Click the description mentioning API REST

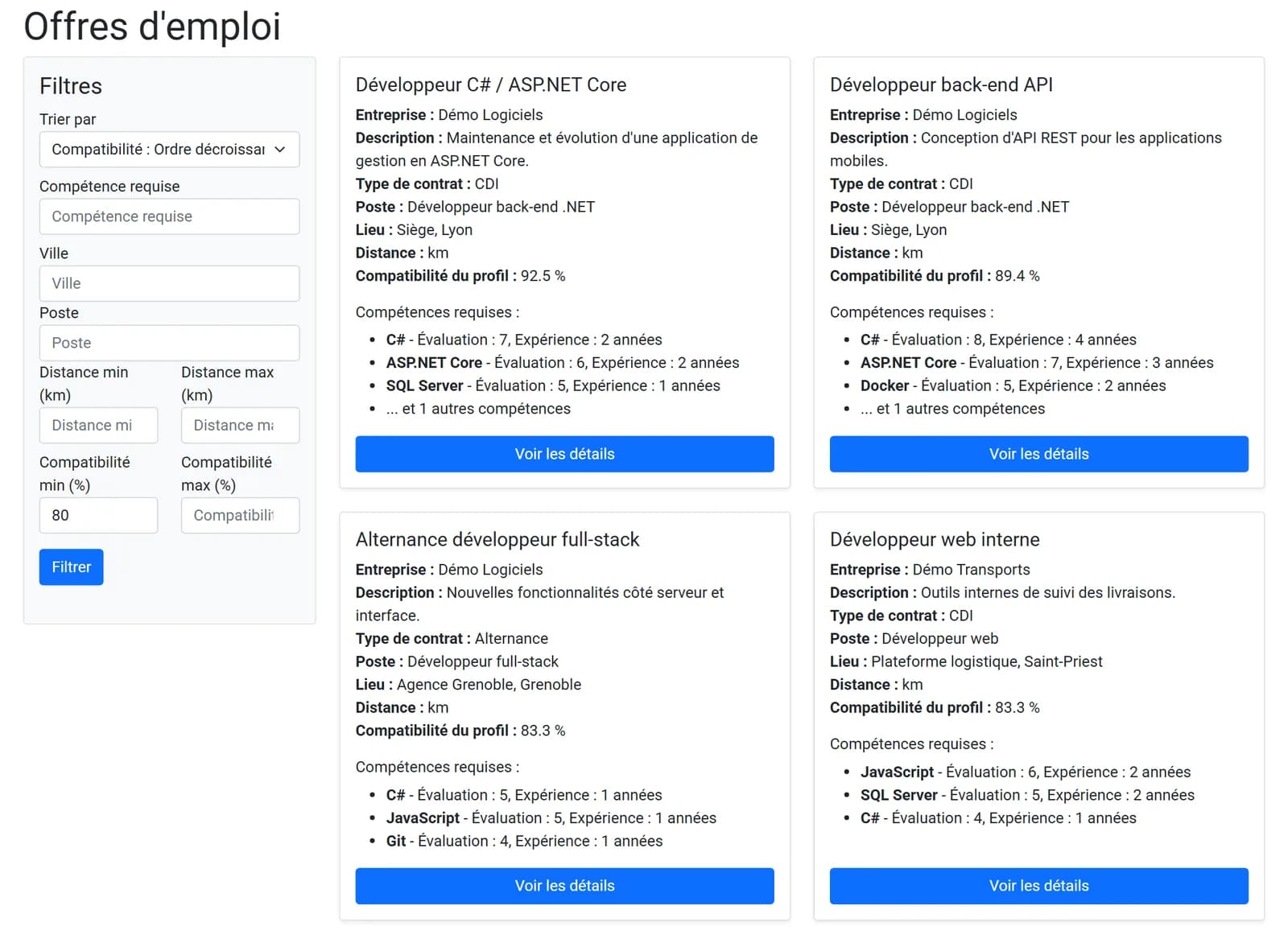click(1026, 149)
